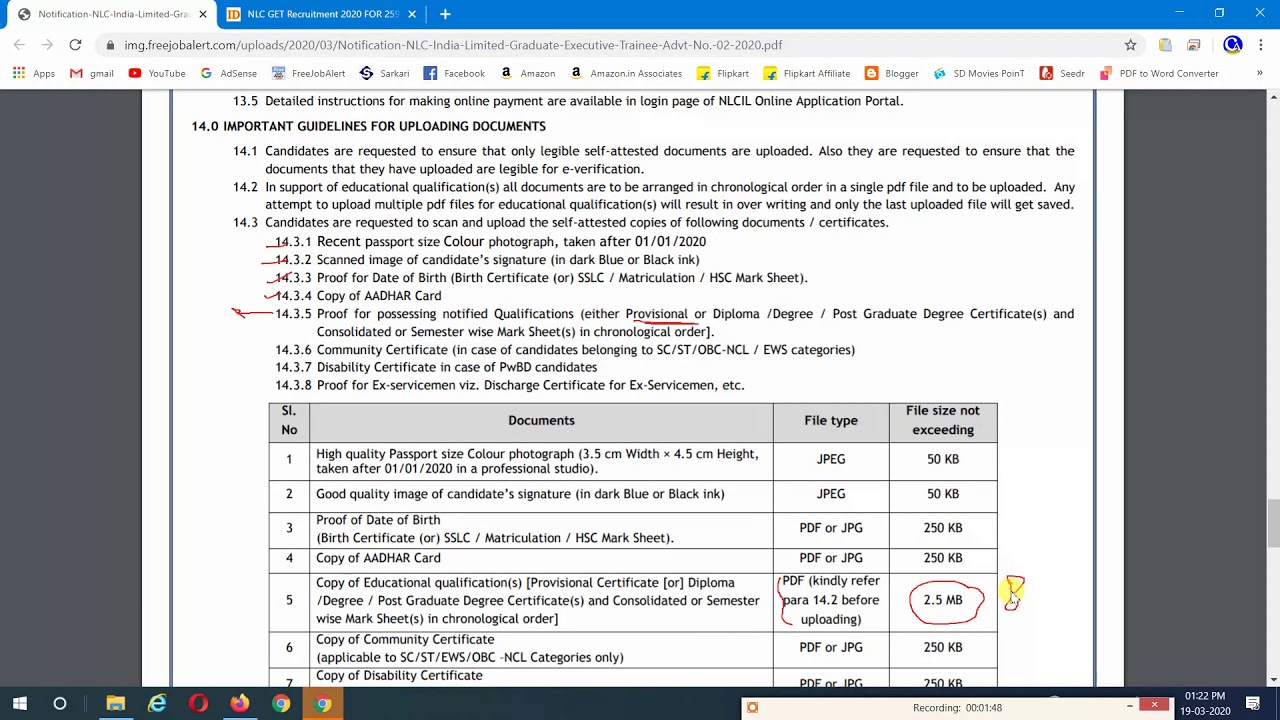Click the PDF vertical scrollbar thumb
Screen dimensions: 1280x720
[1273, 522]
